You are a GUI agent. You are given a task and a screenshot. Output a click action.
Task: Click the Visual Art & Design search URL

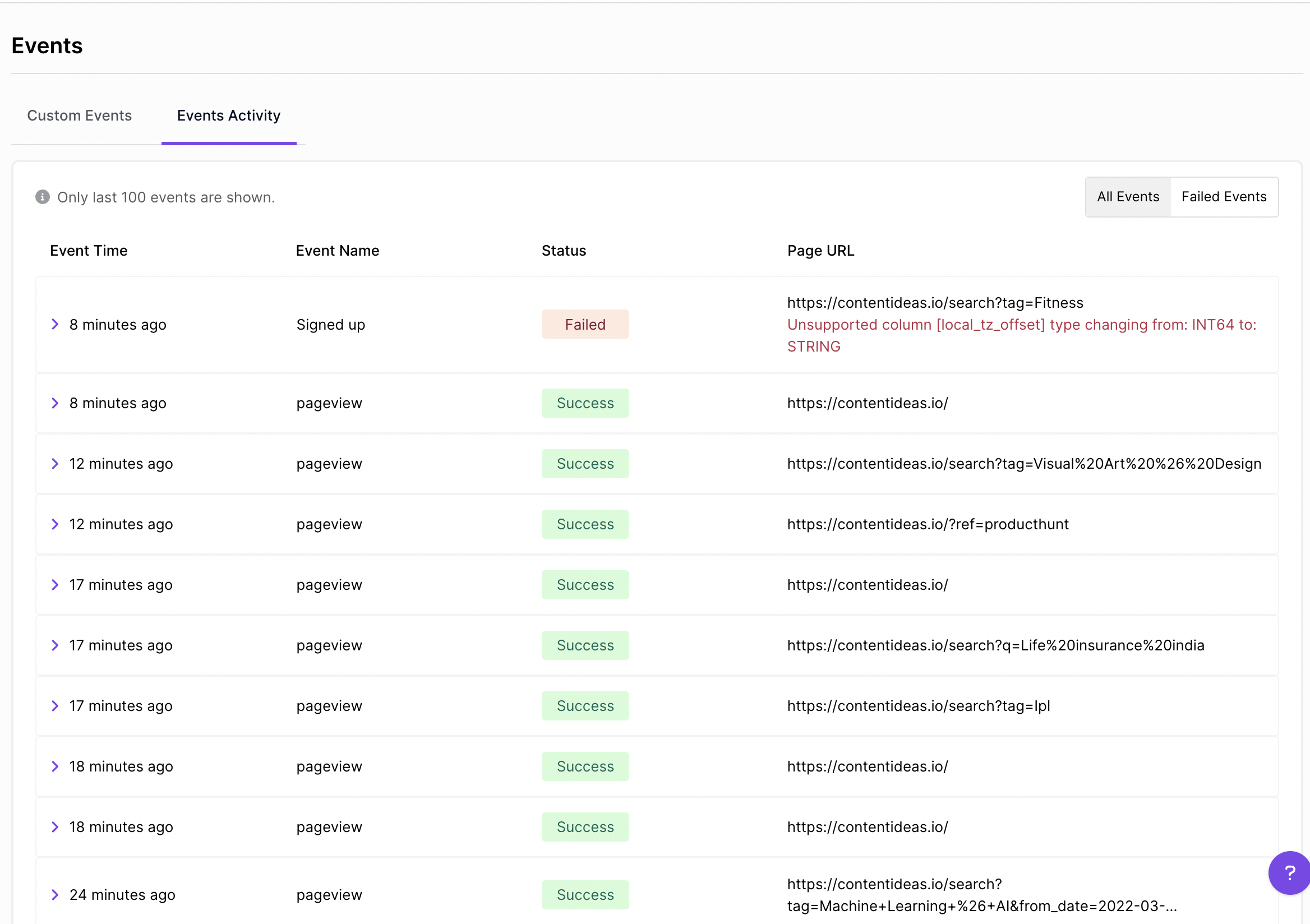click(1023, 464)
